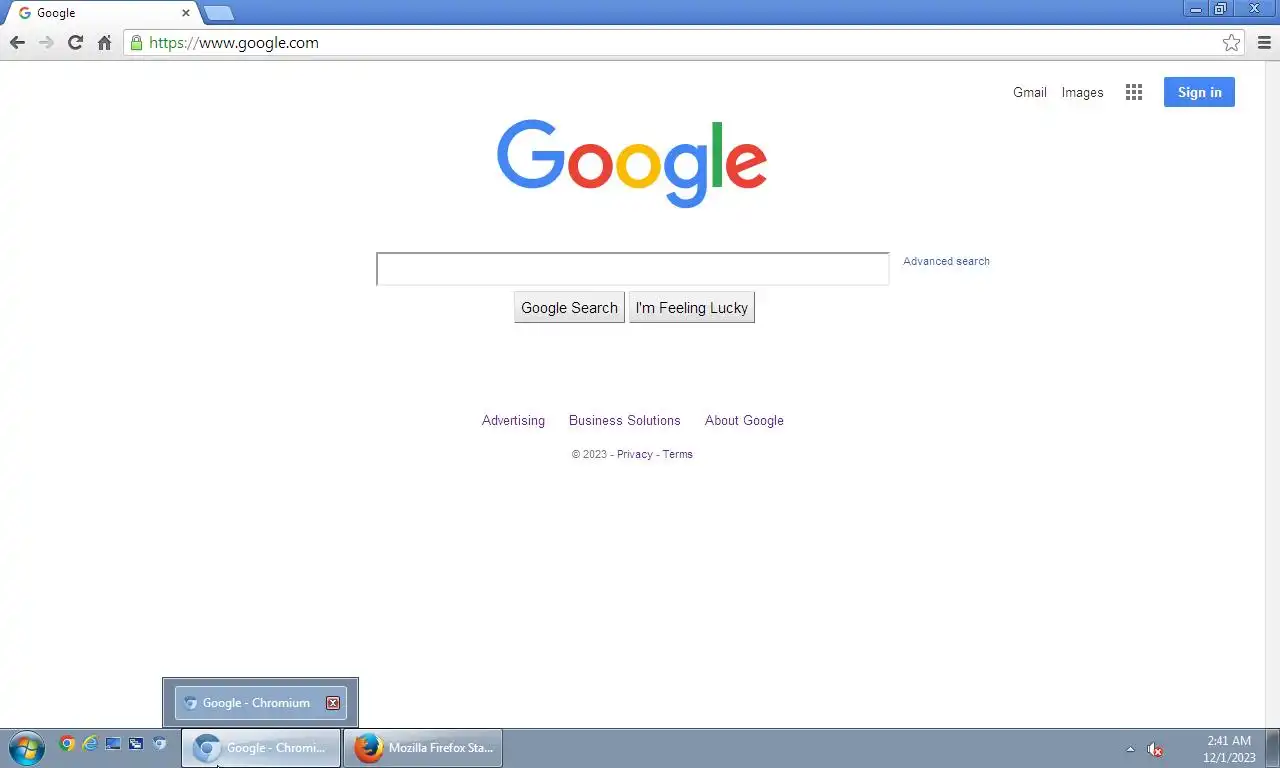The width and height of the screenshot is (1280, 768).
Task: Click the forward navigation arrow
Action: [46, 42]
